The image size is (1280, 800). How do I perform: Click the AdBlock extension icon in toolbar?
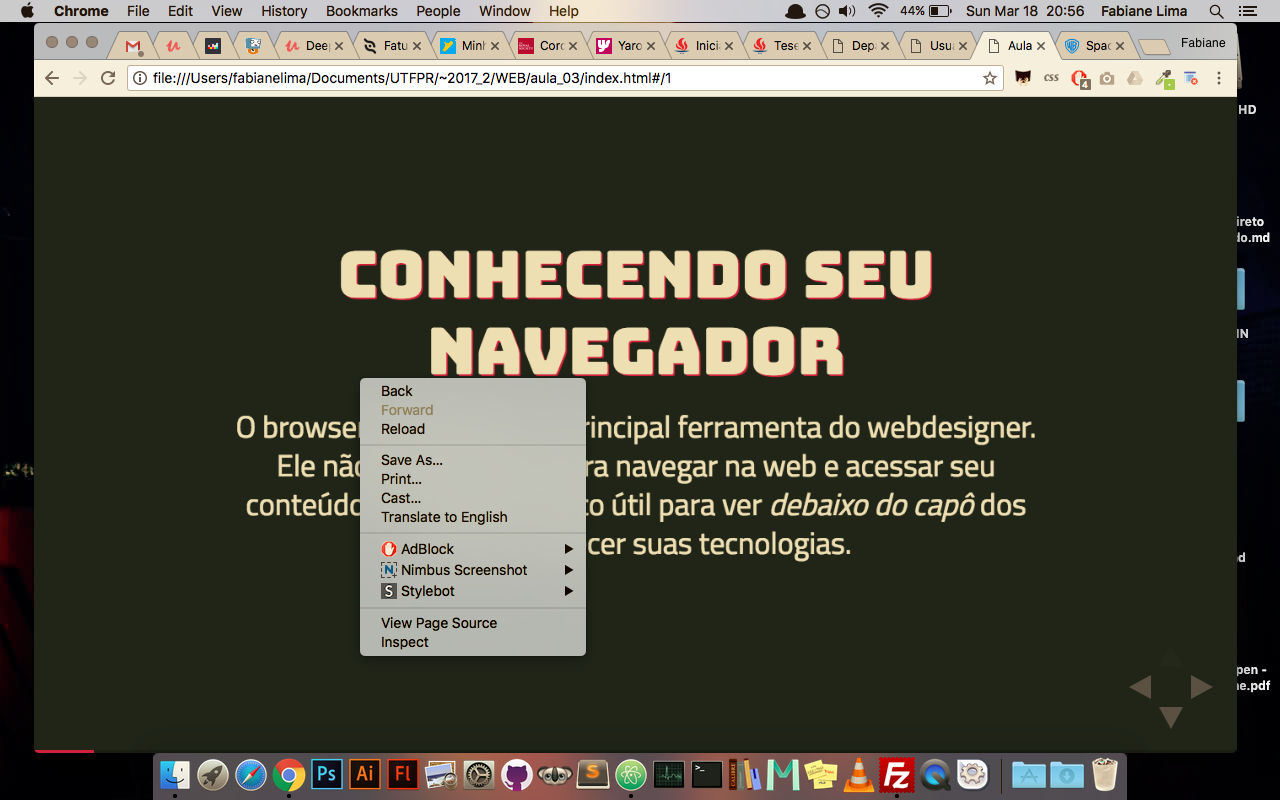tap(1079, 78)
